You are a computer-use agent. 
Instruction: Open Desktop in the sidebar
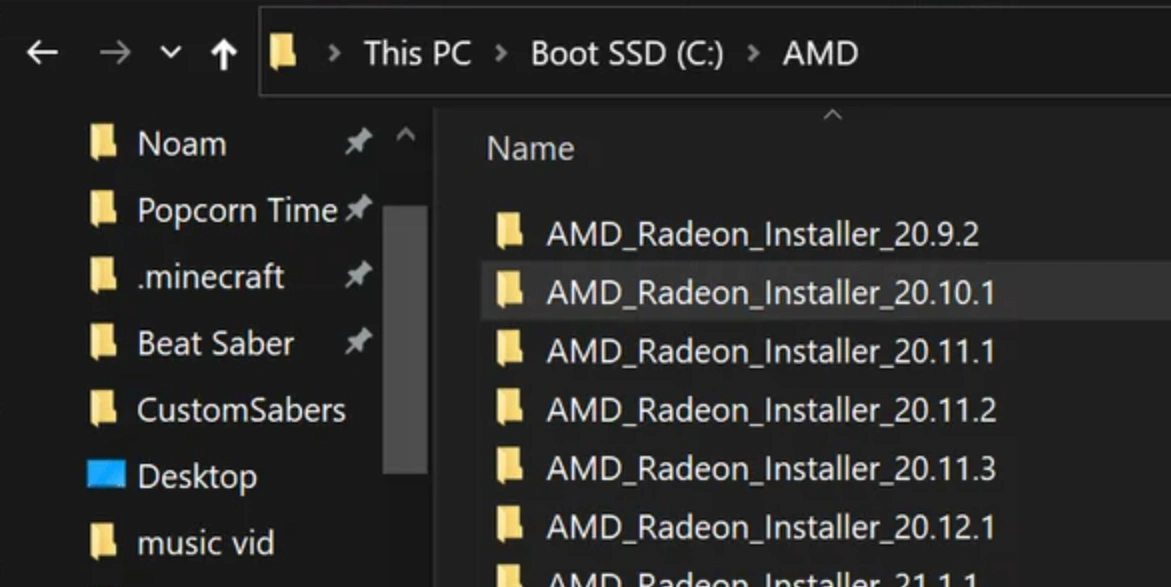pyautogui.click(x=197, y=476)
